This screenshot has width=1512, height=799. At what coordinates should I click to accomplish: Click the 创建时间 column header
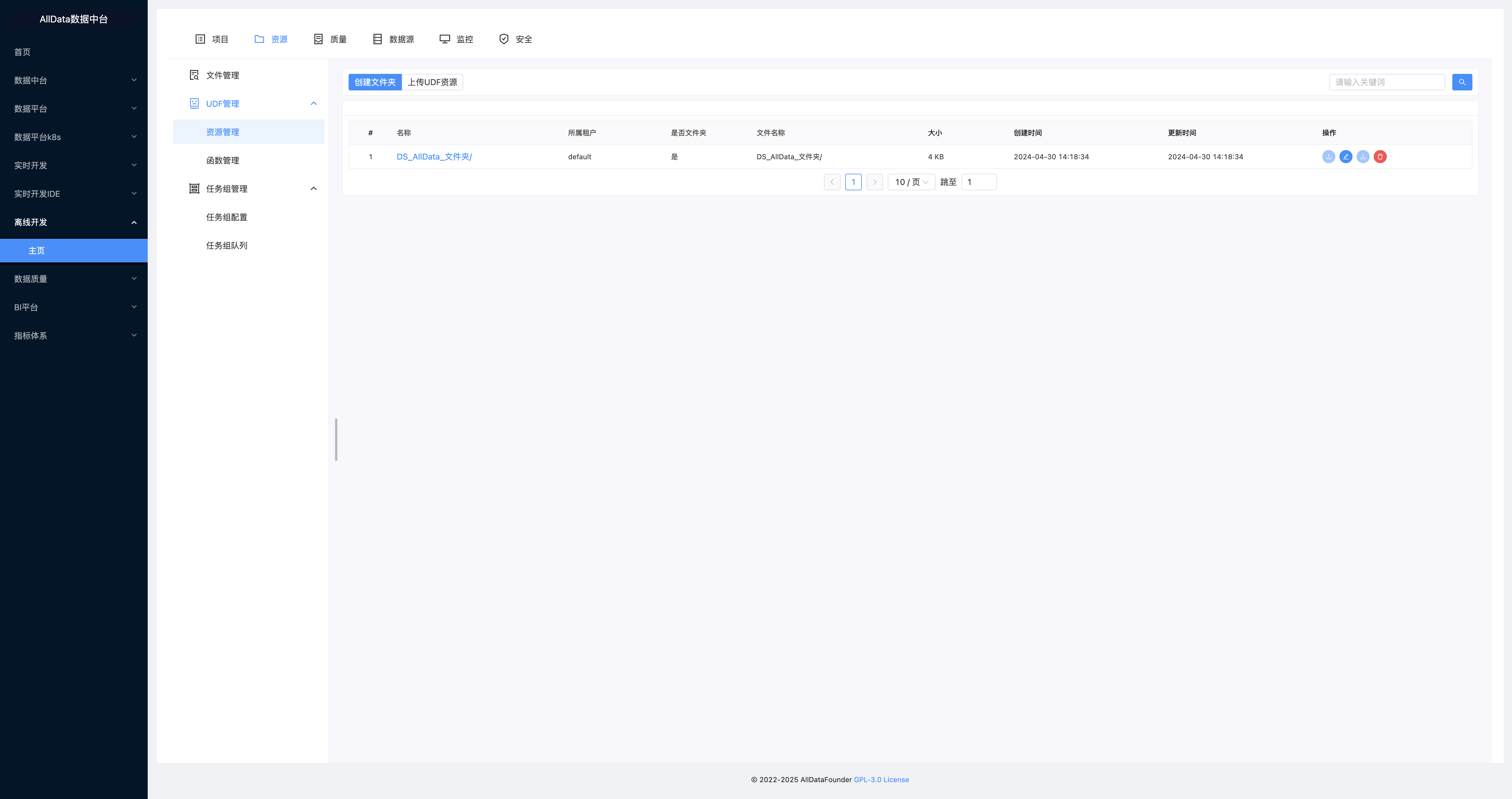coord(1028,133)
